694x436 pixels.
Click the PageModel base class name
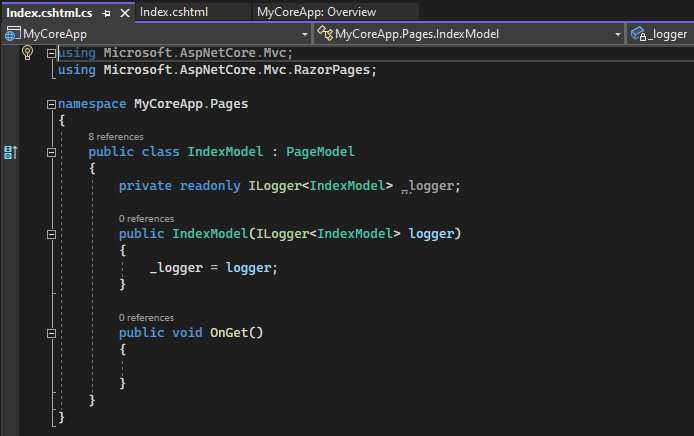tap(320, 152)
